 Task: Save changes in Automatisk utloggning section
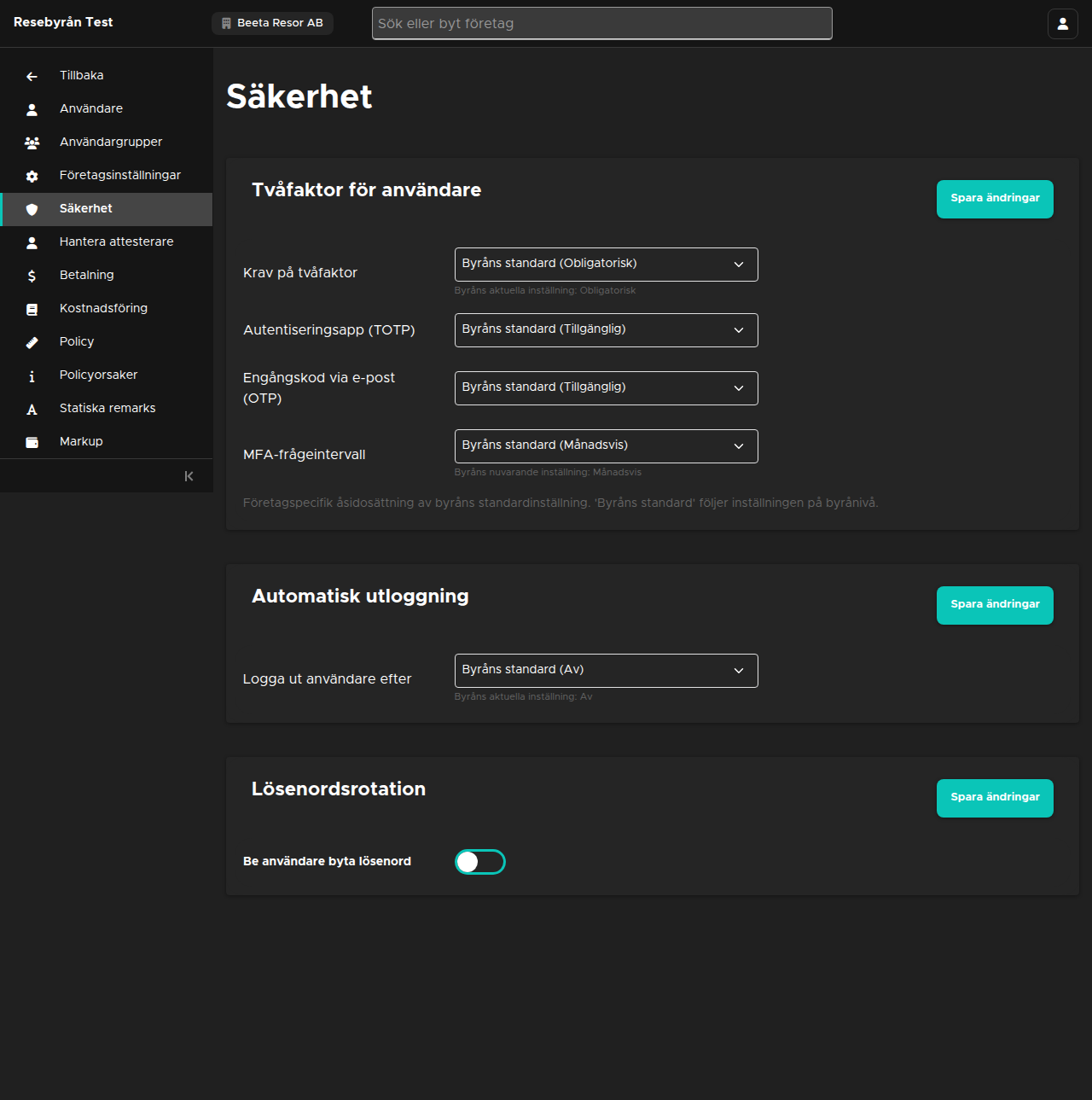click(995, 605)
